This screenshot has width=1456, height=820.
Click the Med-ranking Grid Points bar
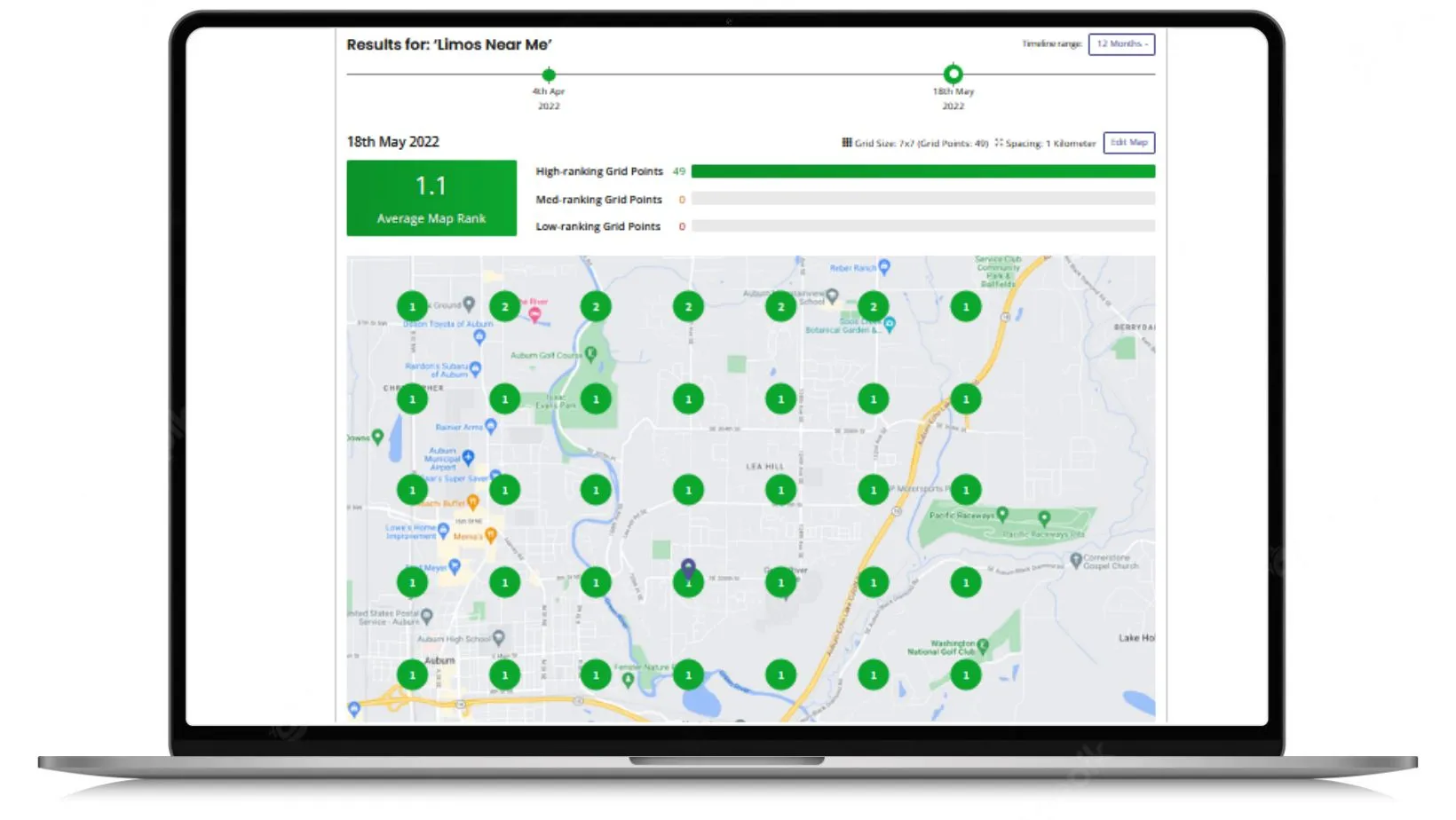point(923,200)
